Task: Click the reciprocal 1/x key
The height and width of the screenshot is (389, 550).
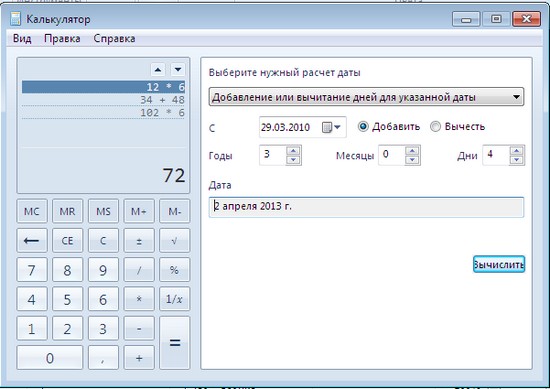Action: pyautogui.click(x=174, y=299)
